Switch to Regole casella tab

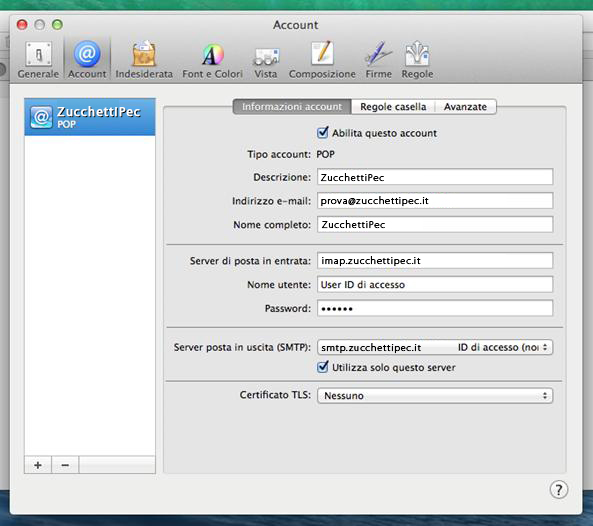(393, 107)
